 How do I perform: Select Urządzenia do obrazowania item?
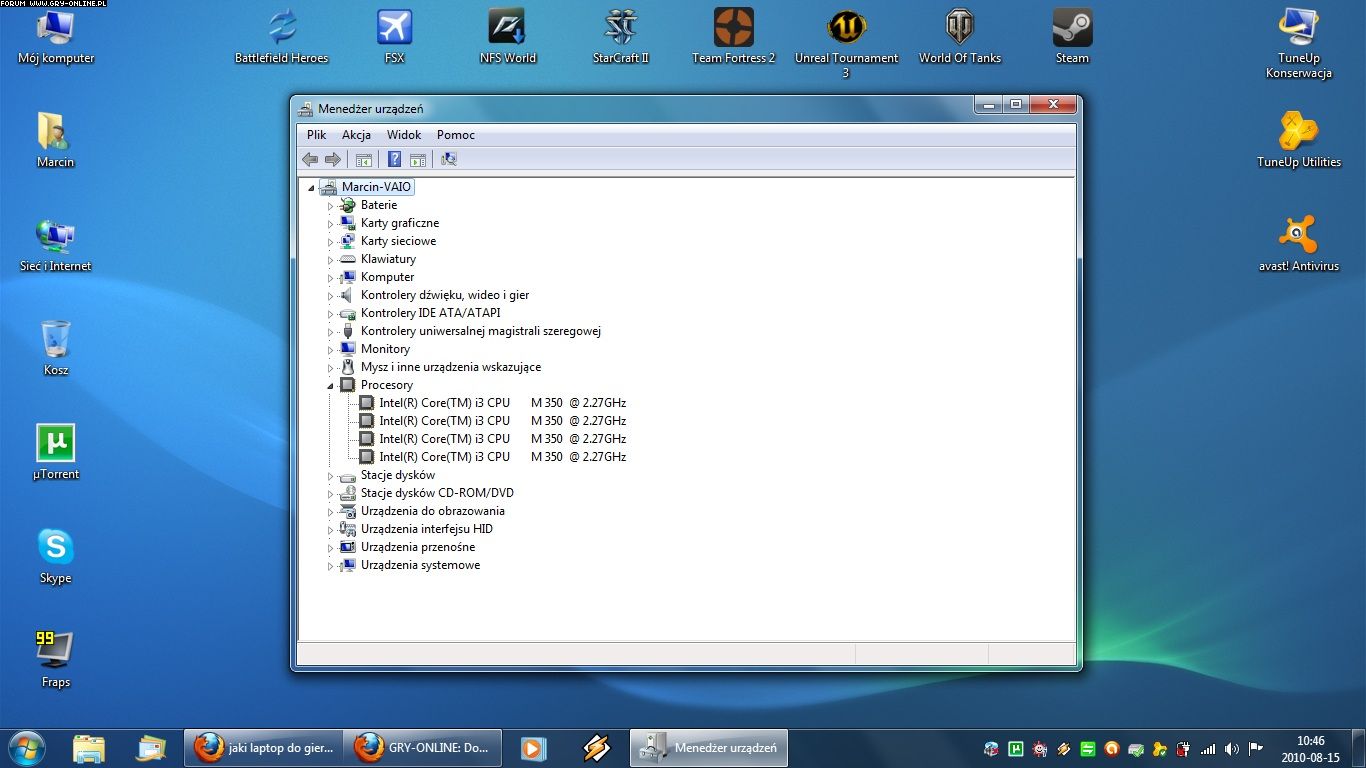pos(433,511)
